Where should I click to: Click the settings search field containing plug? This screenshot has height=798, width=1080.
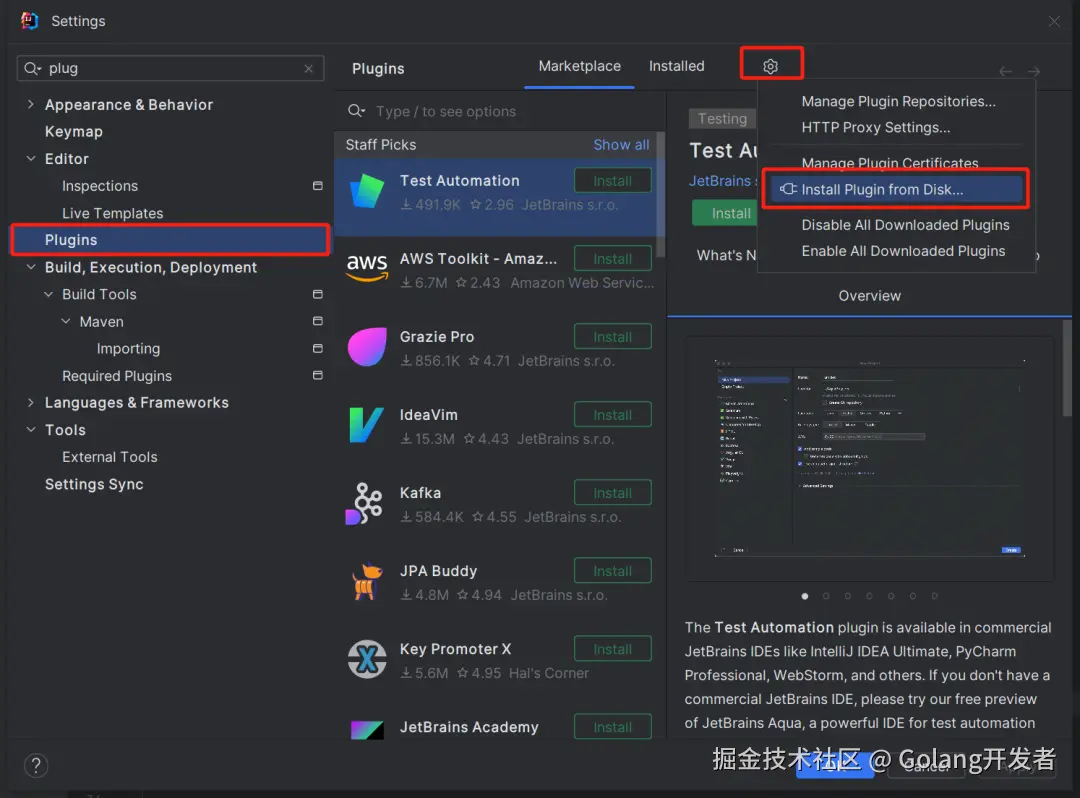pos(170,68)
